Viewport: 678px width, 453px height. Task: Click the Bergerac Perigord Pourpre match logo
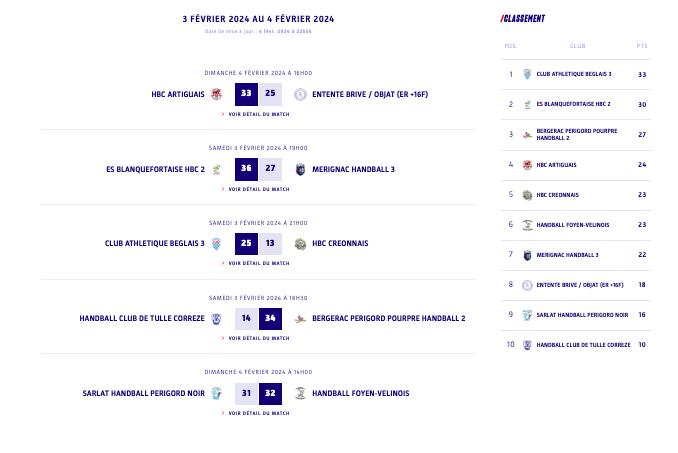[300, 319]
